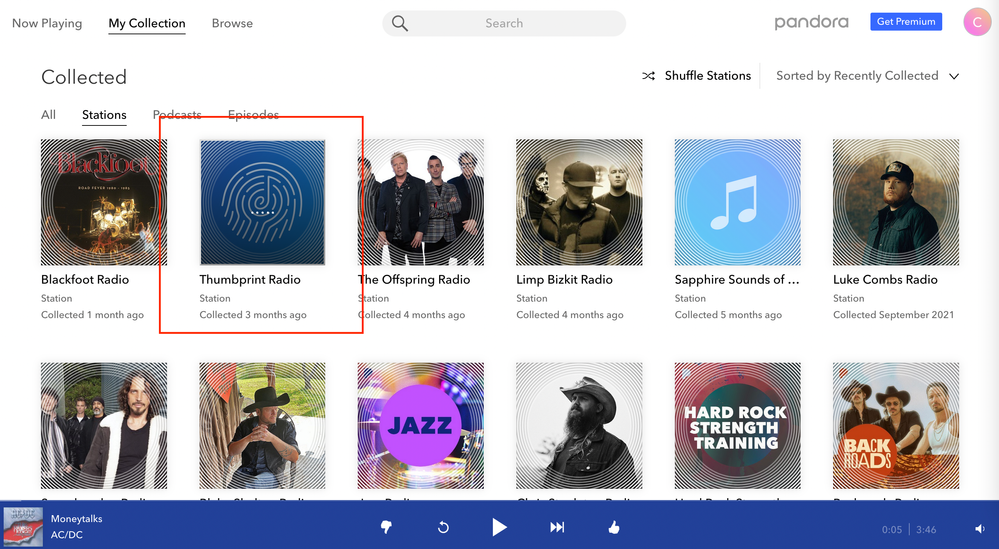Click the replay track icon
This screenshot has height=549, width=999.
point(443,527)
